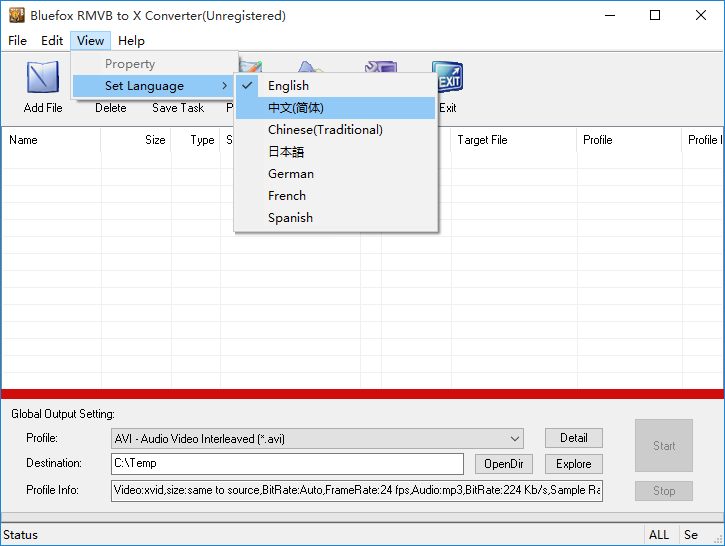Select Chinese(Traditional) language option
This screenshot has width=725, height=546.
(x=336, y=130)
